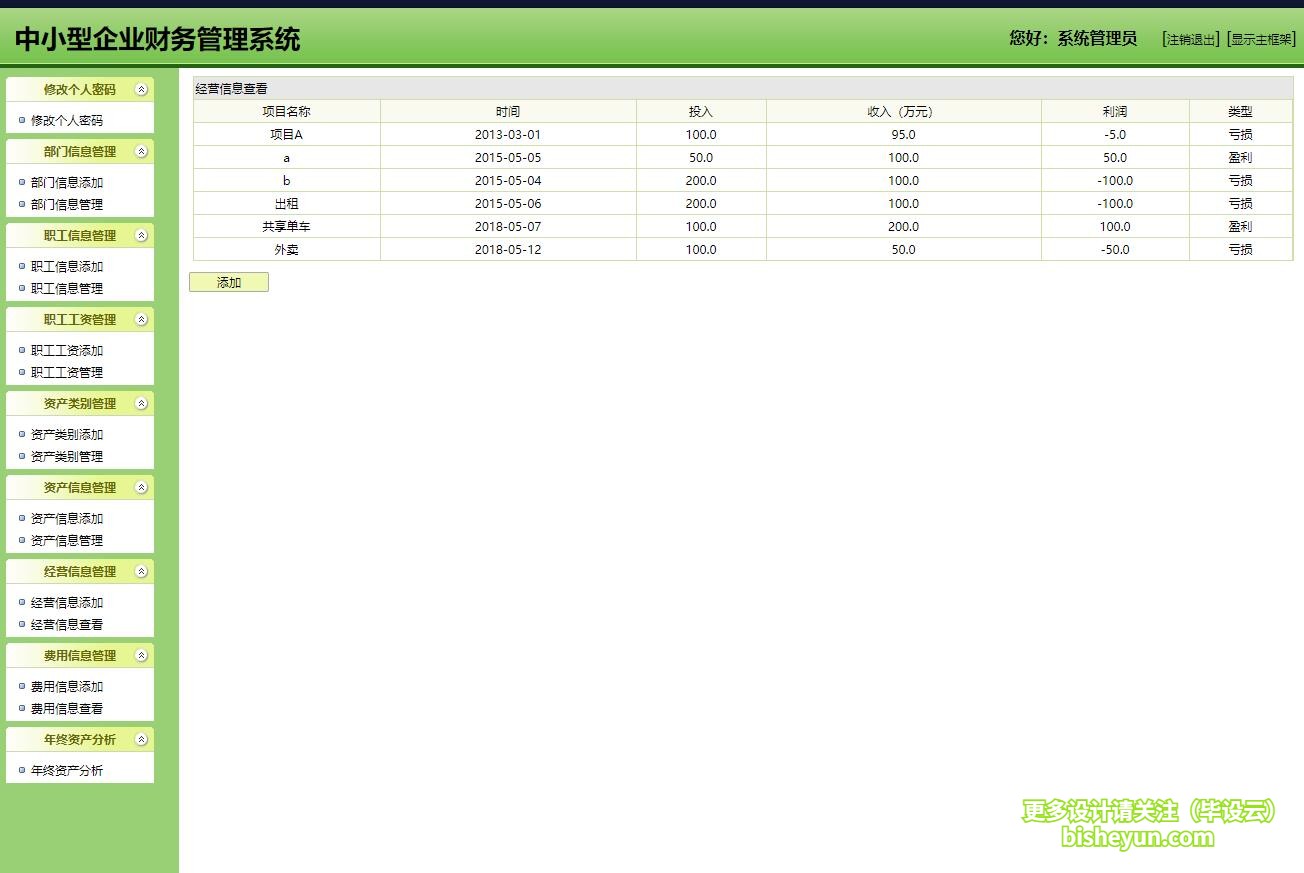Go to 资产信息添加
Viewport: 1304px width, 873px height.
point(67,519)
